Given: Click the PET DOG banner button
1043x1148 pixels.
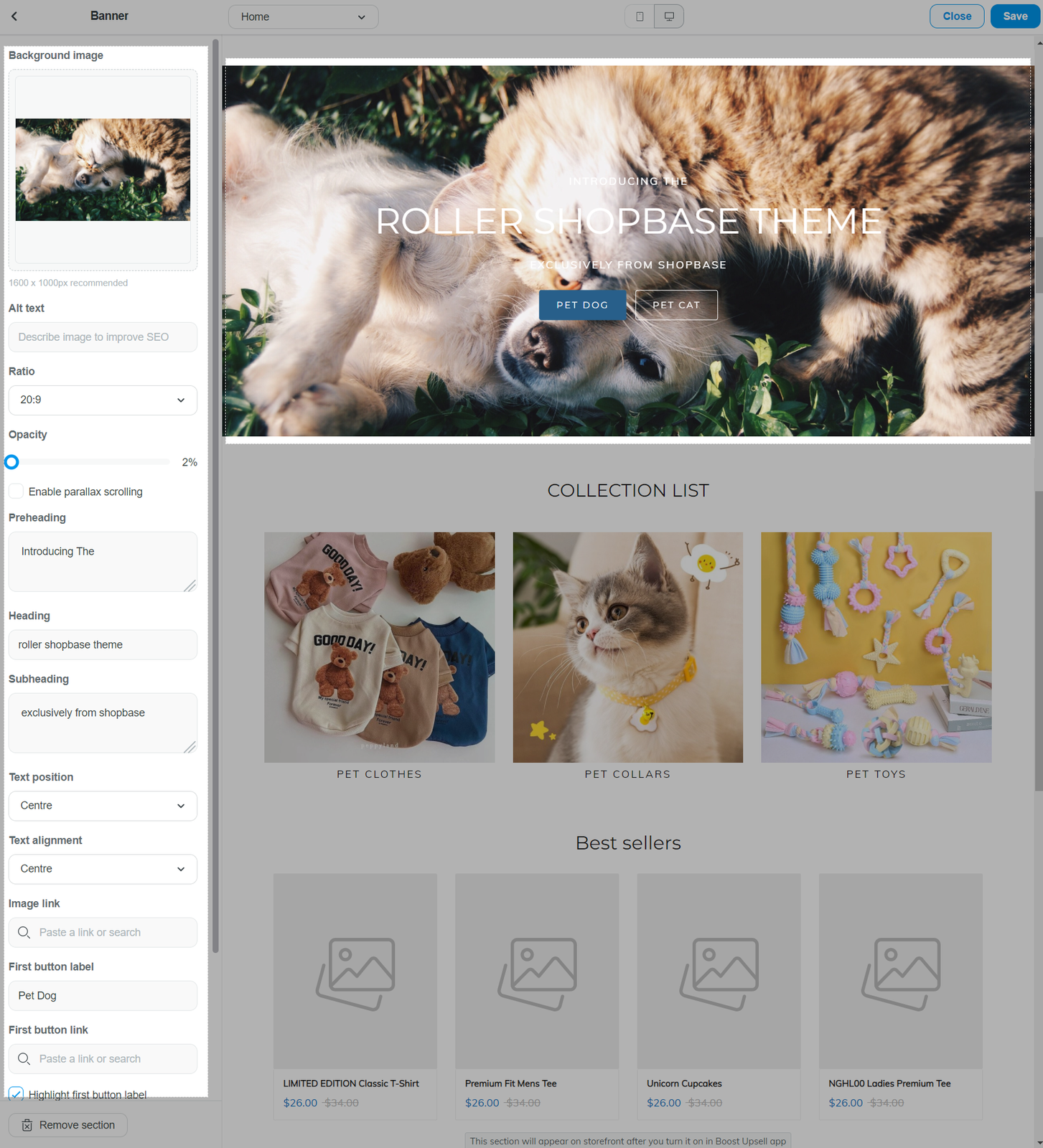Looking at the screenshot, I should (582, 305).
